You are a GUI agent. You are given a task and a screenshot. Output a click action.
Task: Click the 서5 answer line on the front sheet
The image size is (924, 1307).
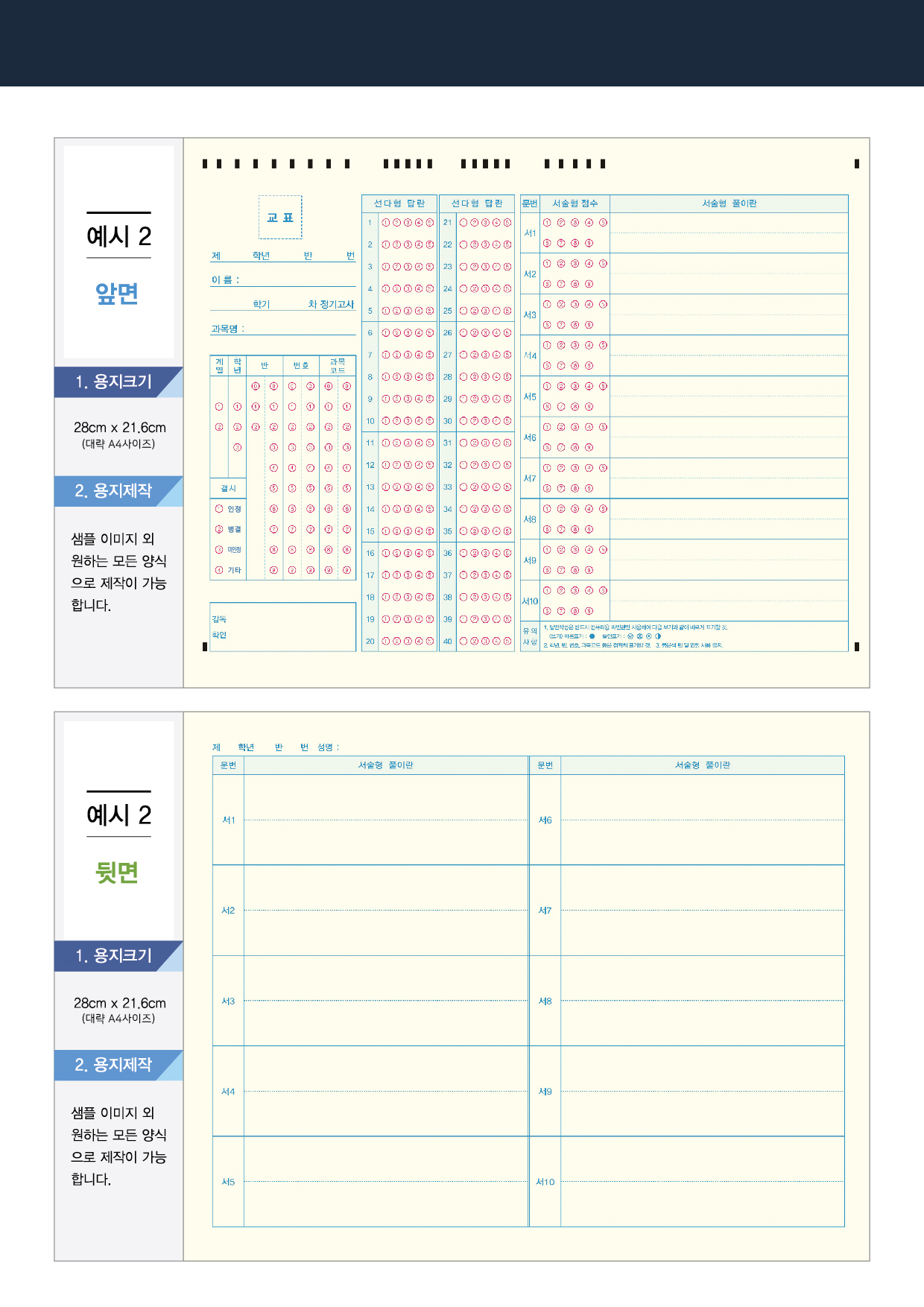tap(729, 396)
